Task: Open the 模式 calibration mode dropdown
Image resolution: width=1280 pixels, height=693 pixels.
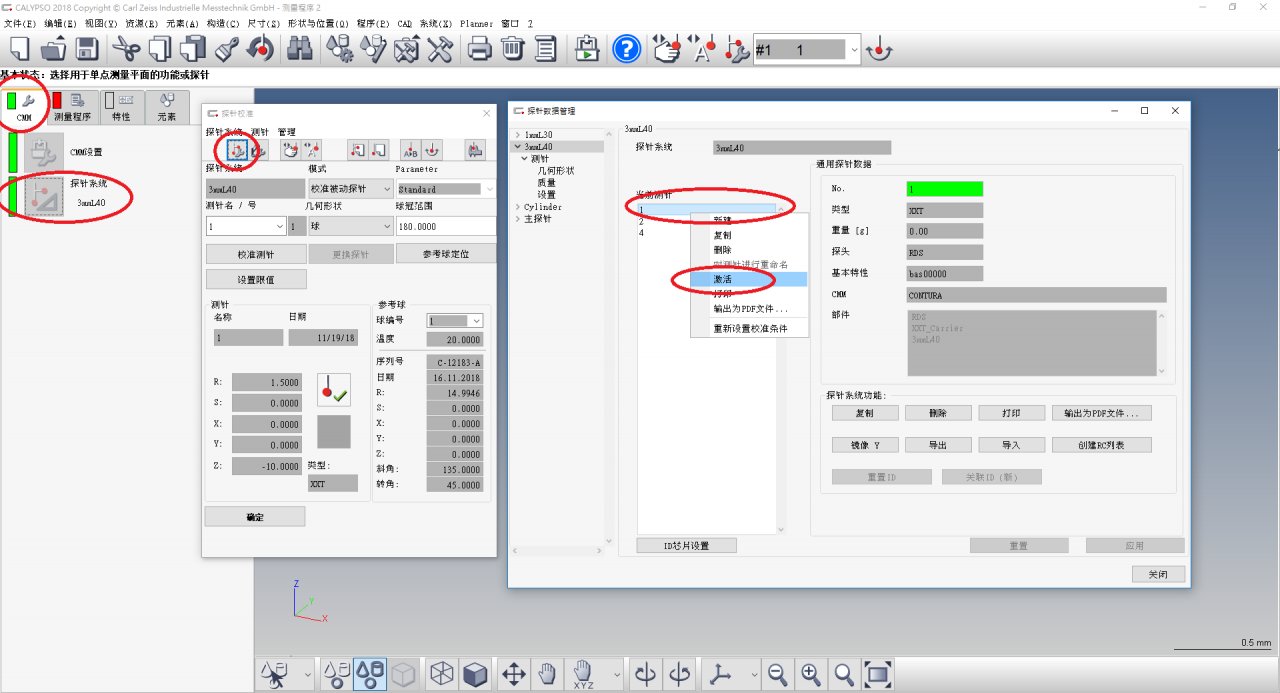Action: [388, 189]
